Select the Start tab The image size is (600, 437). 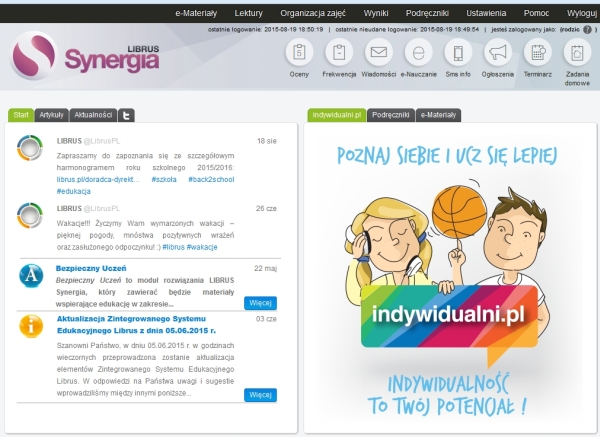click(x=21, y=115)
